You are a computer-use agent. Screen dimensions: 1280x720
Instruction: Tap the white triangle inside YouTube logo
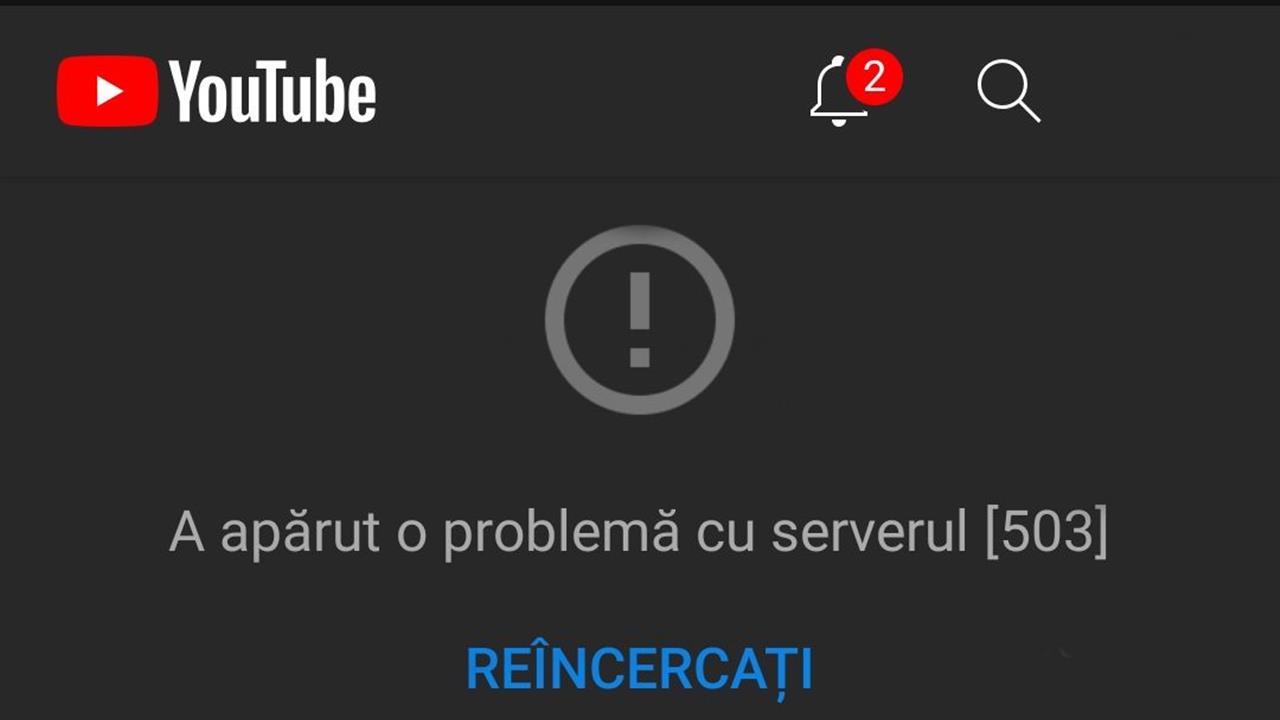tap(109, 91)
